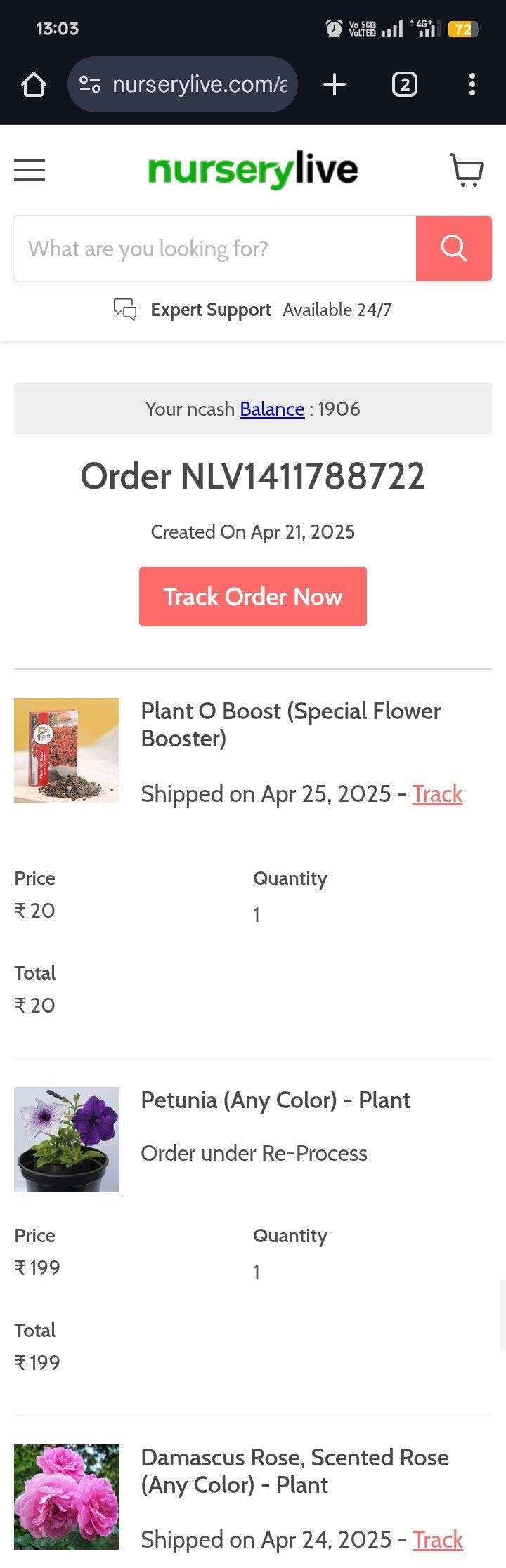Go to browser home page
Viewport: 506px width, 1568px height.
[33, 85]
